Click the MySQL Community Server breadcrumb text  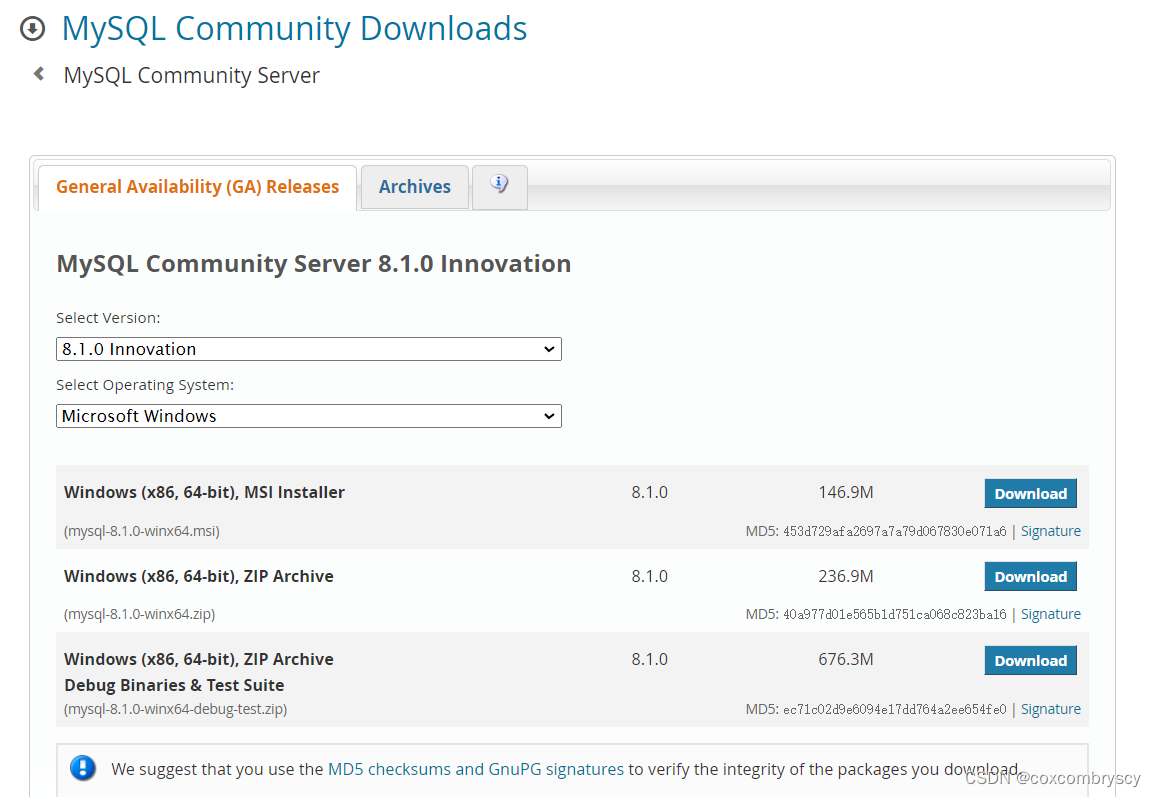[192, 75]
